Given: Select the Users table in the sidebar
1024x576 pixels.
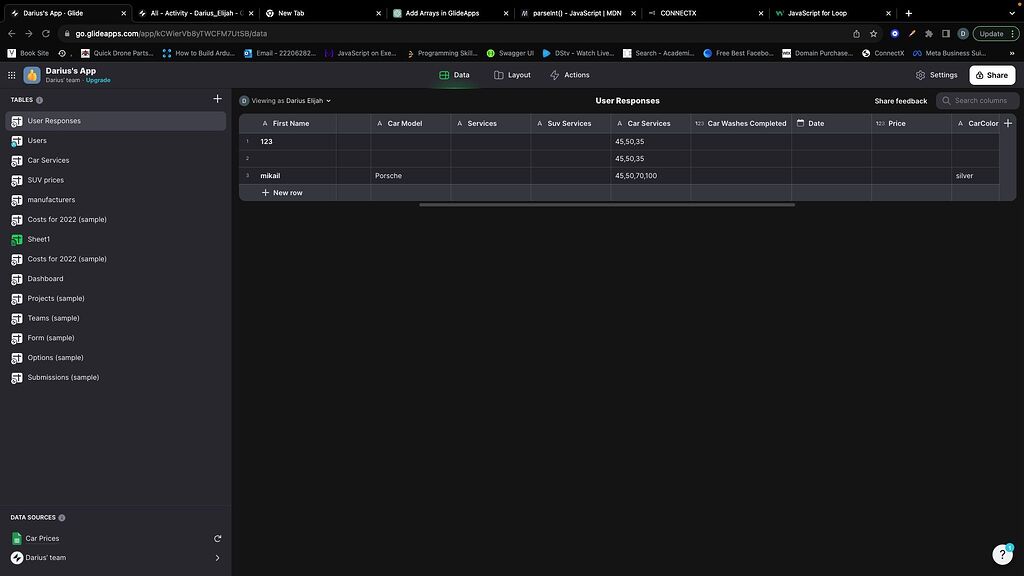Looking at the screenshot, I should point(37,140).
